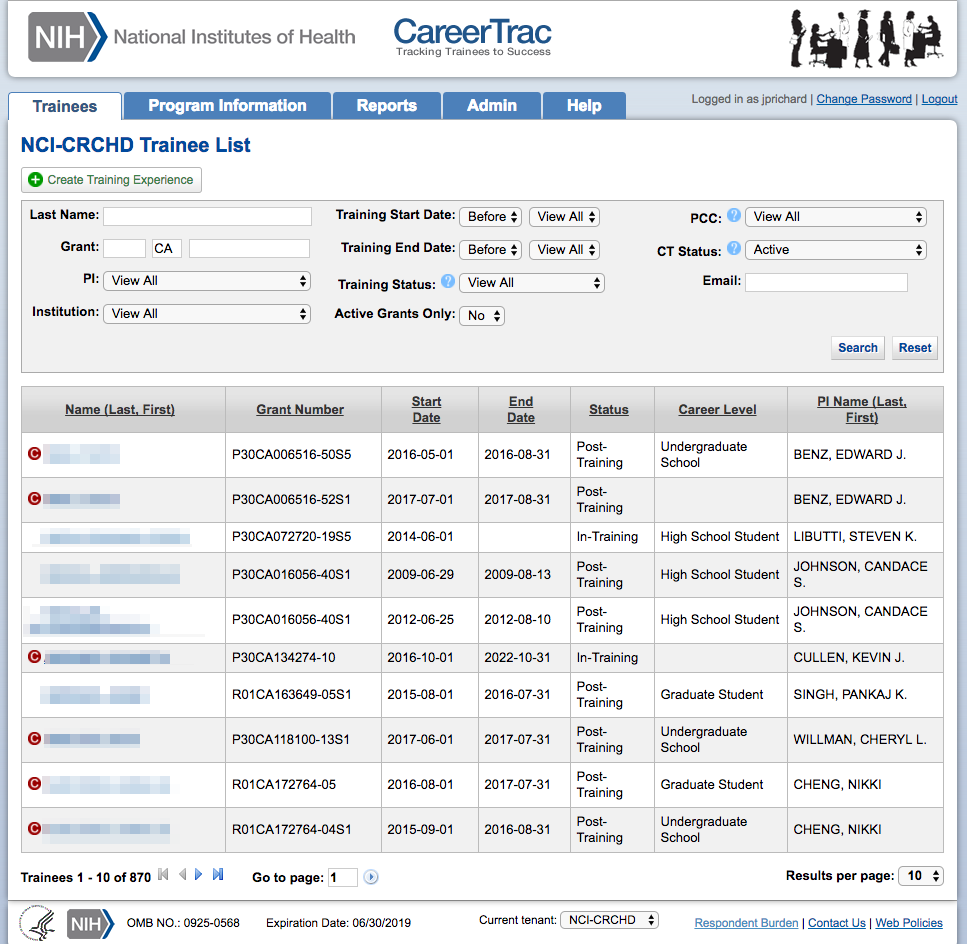The image size is (967, 944).
Task: Change Results per page dropdown
Action: (921, 876)
